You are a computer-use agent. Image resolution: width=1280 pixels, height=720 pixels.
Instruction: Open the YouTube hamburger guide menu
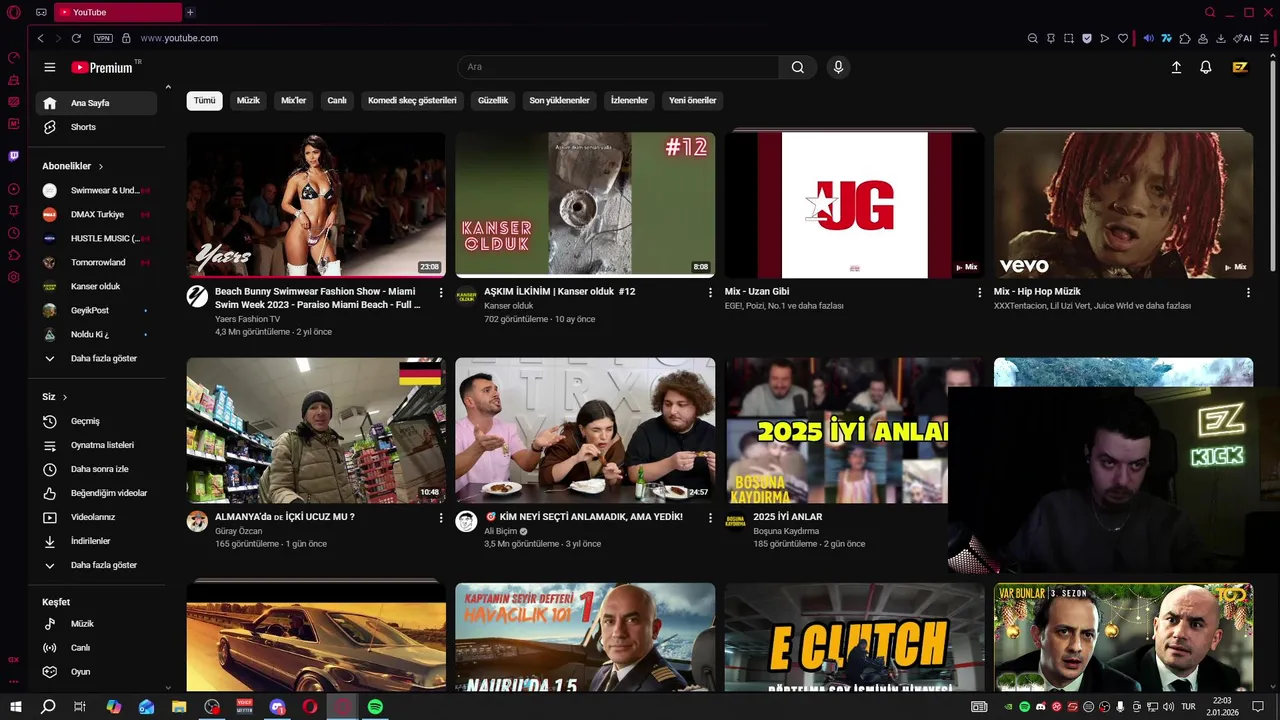[49, 67]
